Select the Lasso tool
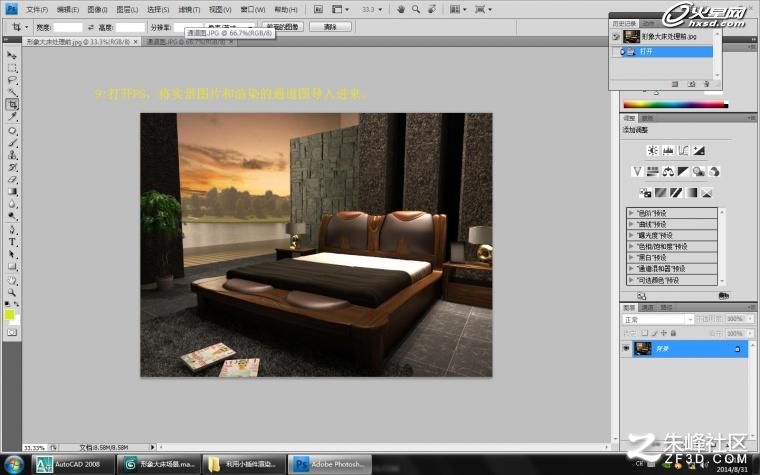 (x=12, y=80)
